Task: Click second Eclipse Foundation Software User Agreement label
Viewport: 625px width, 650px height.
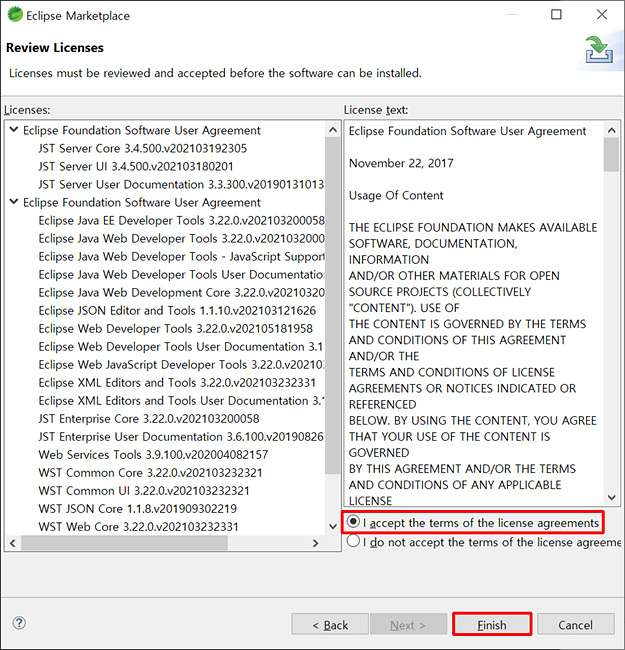Action: pos(142,202)
